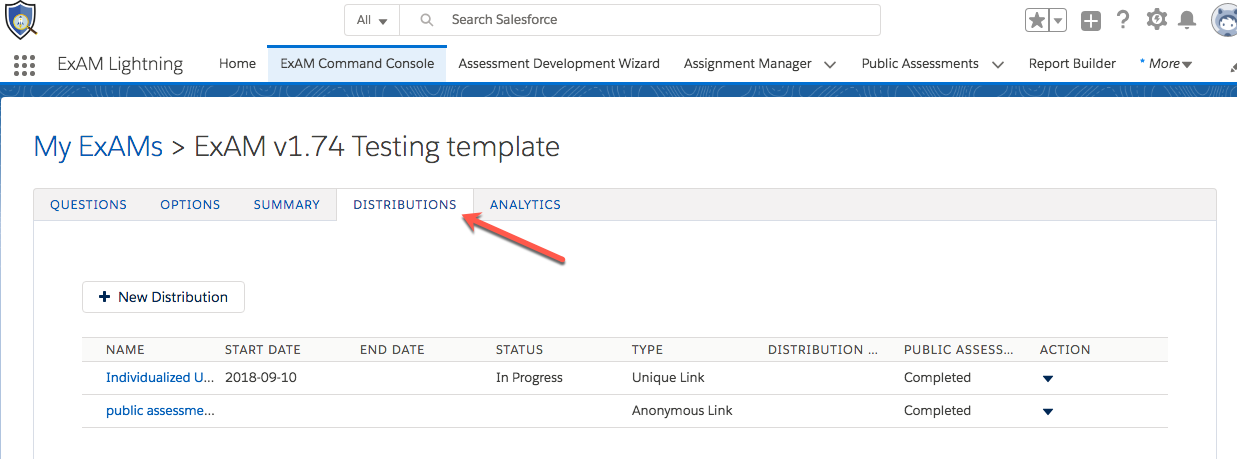The width and height of the screenshot is (1237, 459).
Task: Open the user profile avatar
Action: tap(1224, 20)
